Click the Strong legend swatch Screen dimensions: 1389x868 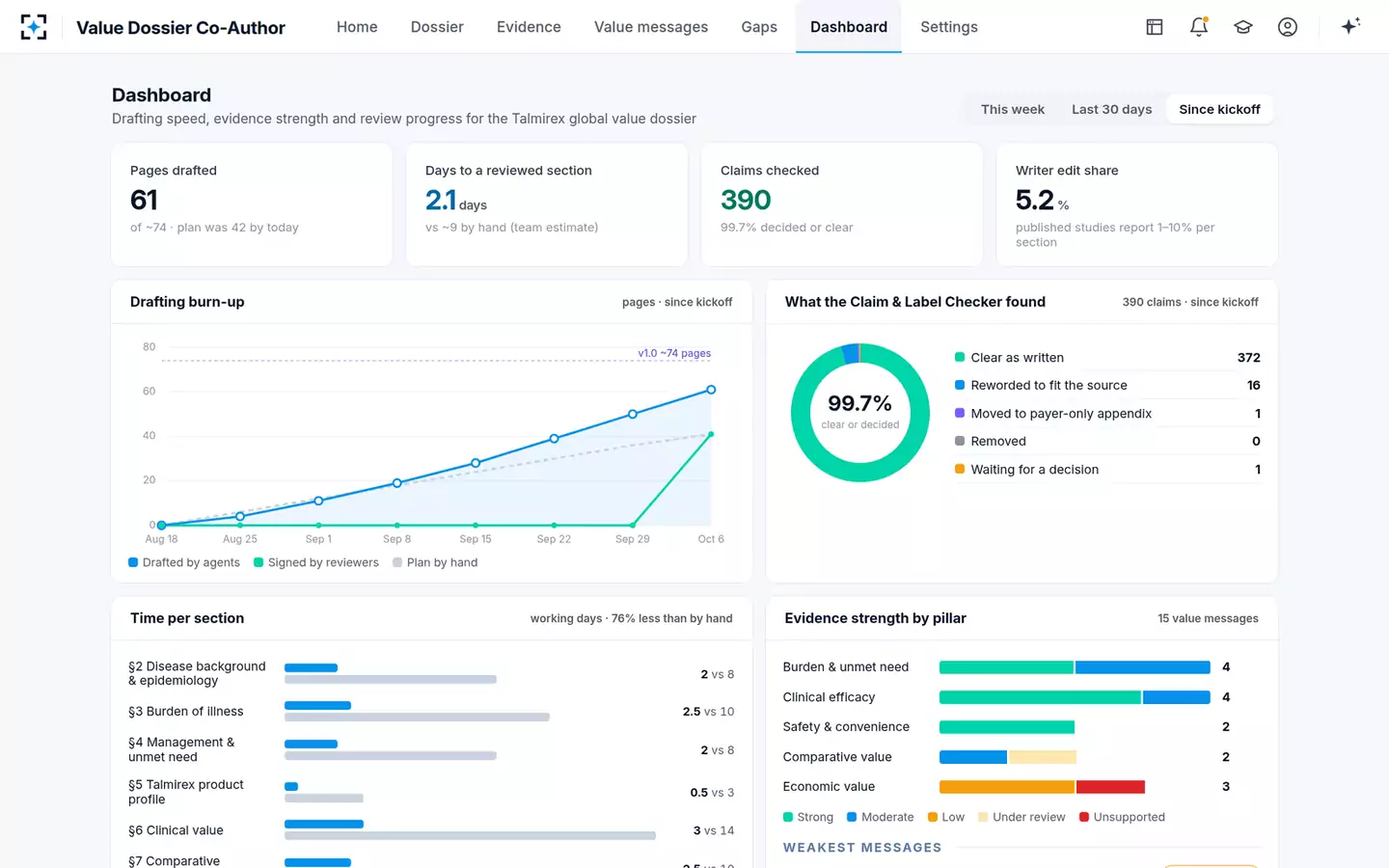(788, 817)
